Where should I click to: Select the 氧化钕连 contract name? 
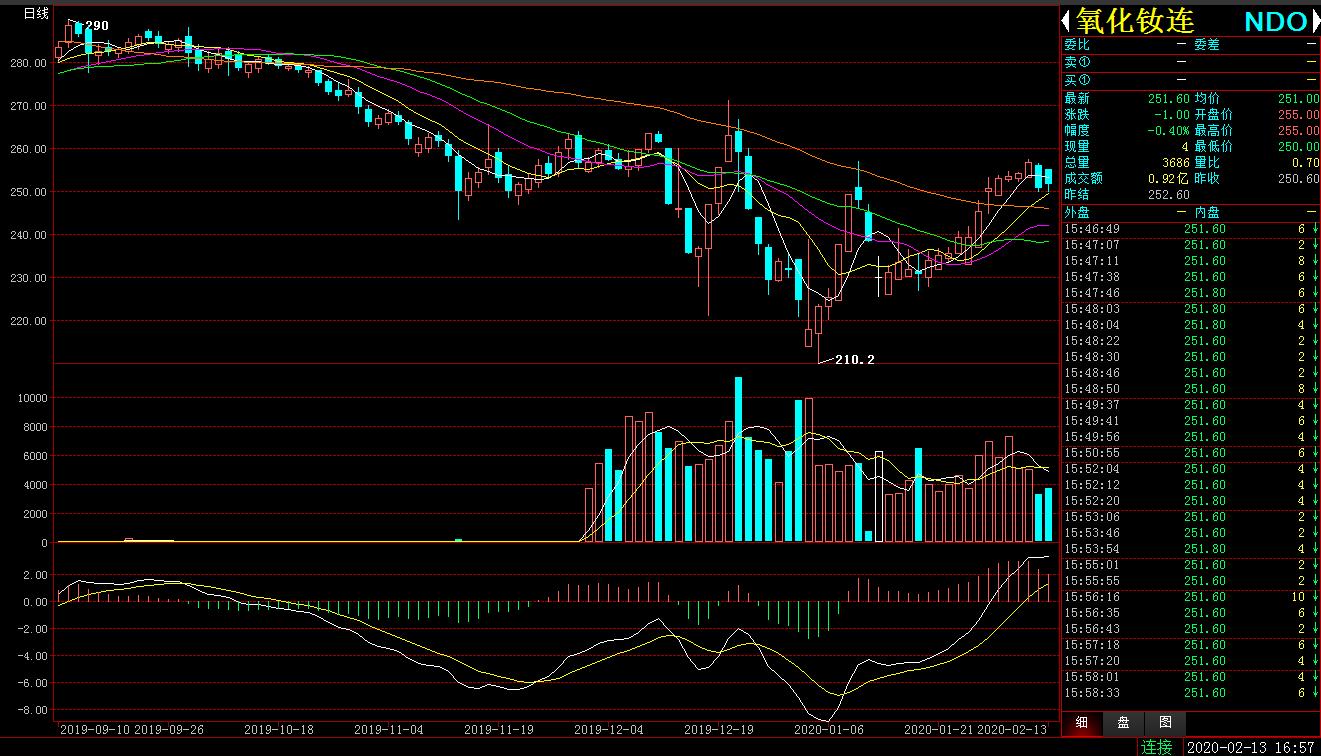point(1135,21)
